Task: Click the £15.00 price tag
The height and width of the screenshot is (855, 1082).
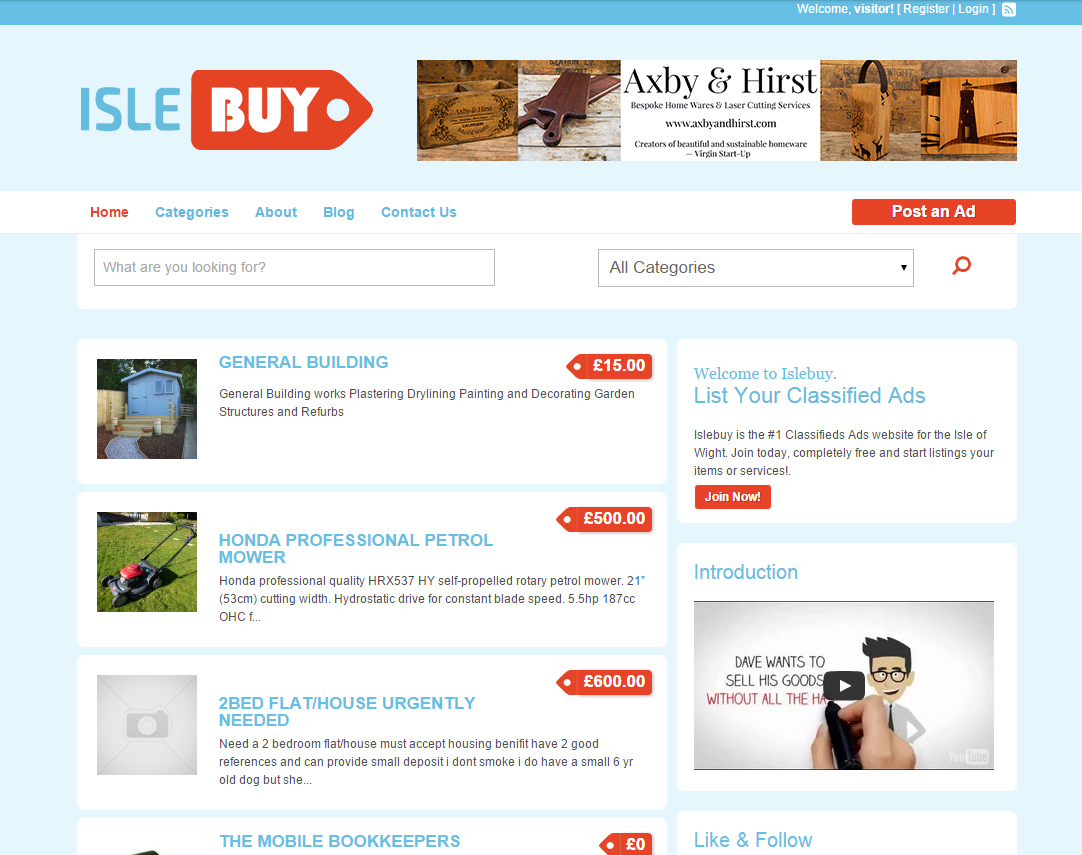Action: point(609,366)
